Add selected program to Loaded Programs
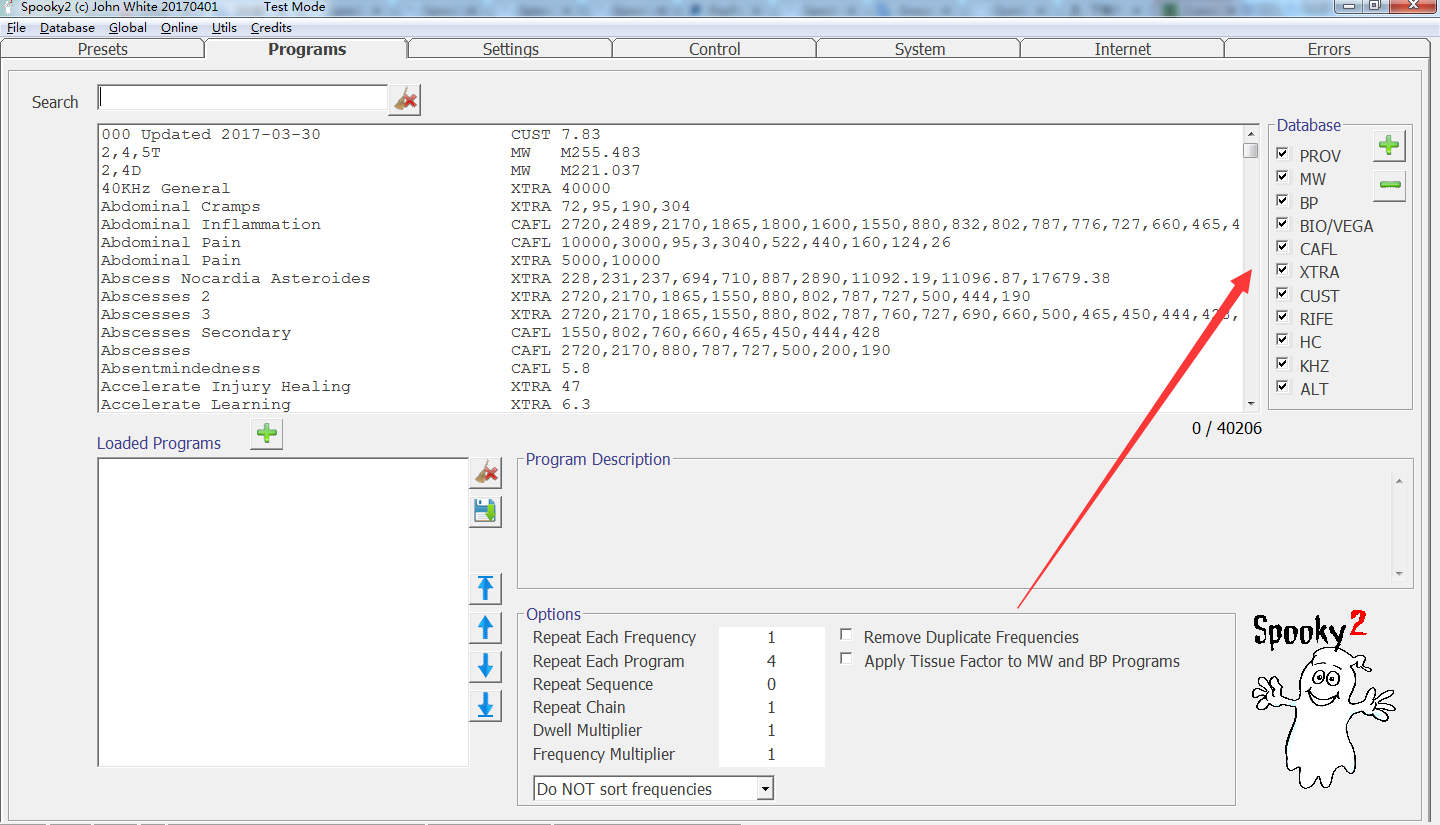The height and width of the screenshot is (825, 1440). 266,434
